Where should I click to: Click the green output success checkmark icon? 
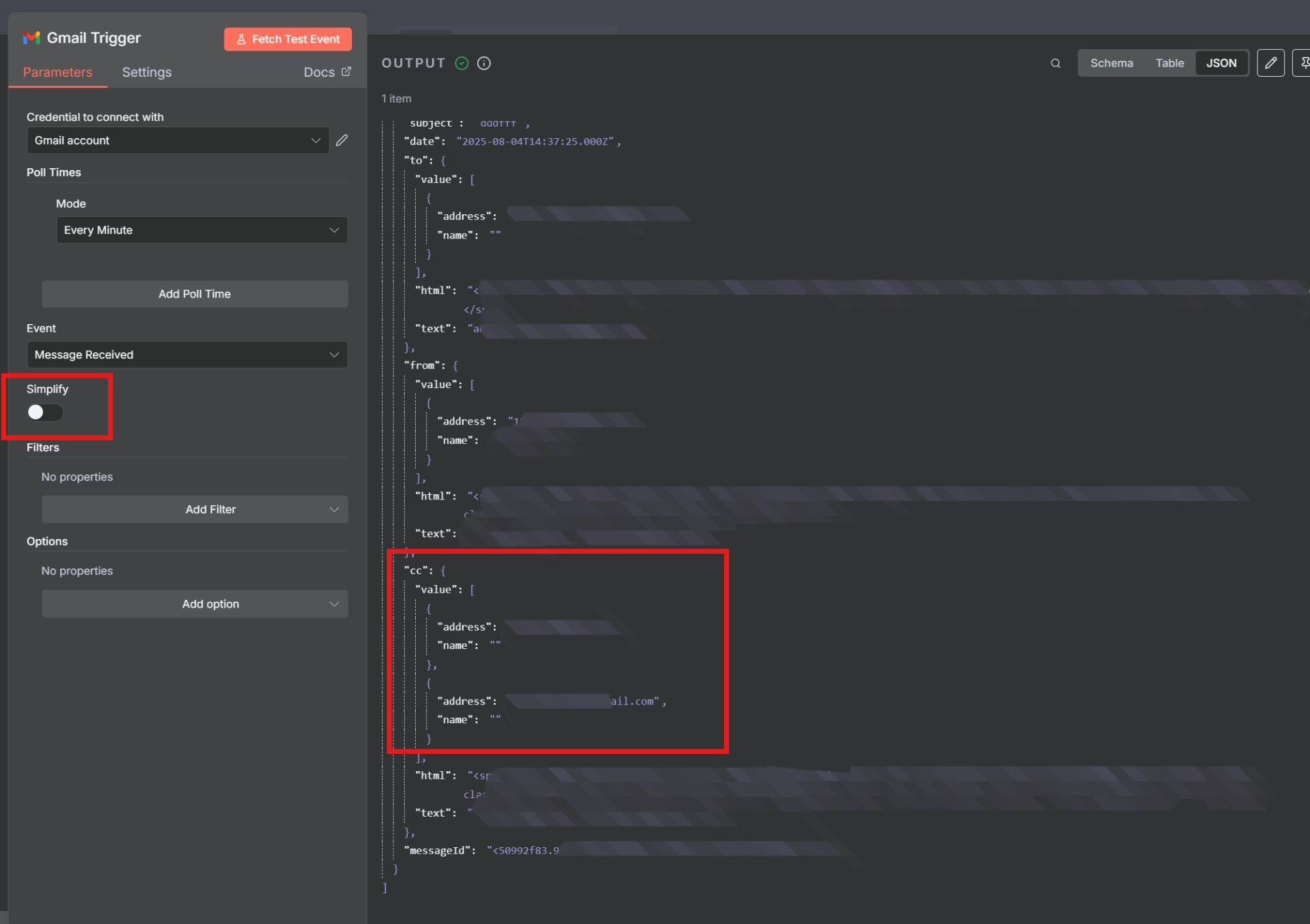pyautogui.click(x=462, y=63)
